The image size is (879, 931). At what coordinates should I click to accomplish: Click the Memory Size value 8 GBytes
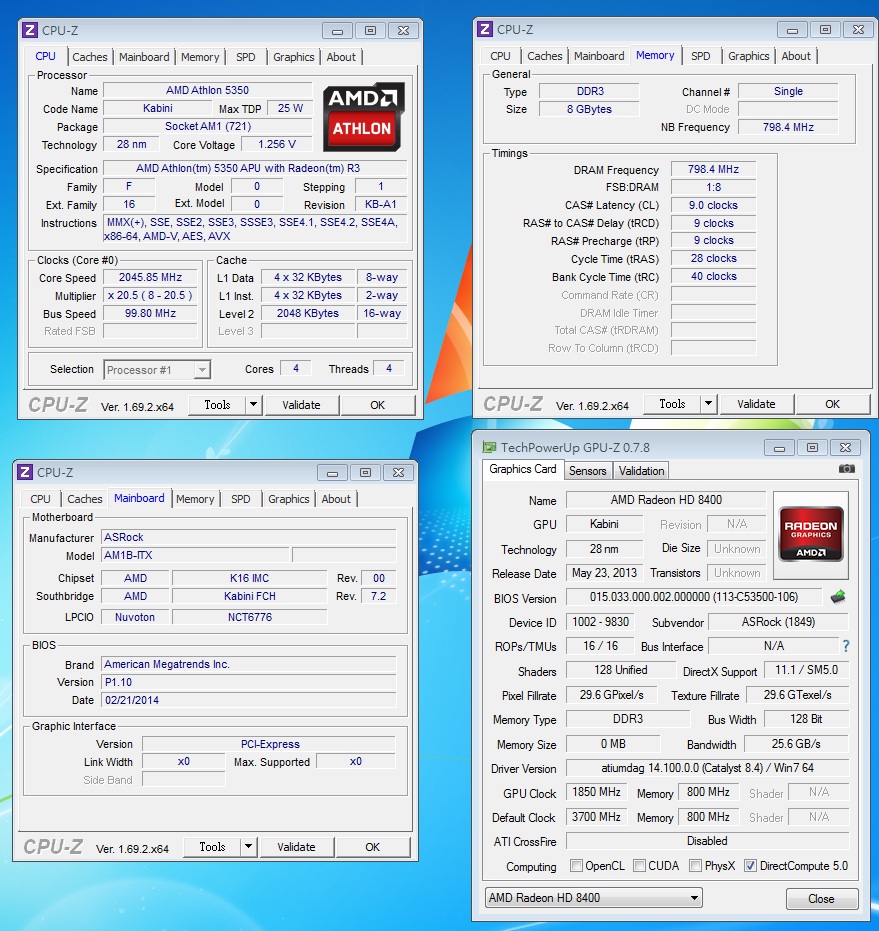(589, 109)
